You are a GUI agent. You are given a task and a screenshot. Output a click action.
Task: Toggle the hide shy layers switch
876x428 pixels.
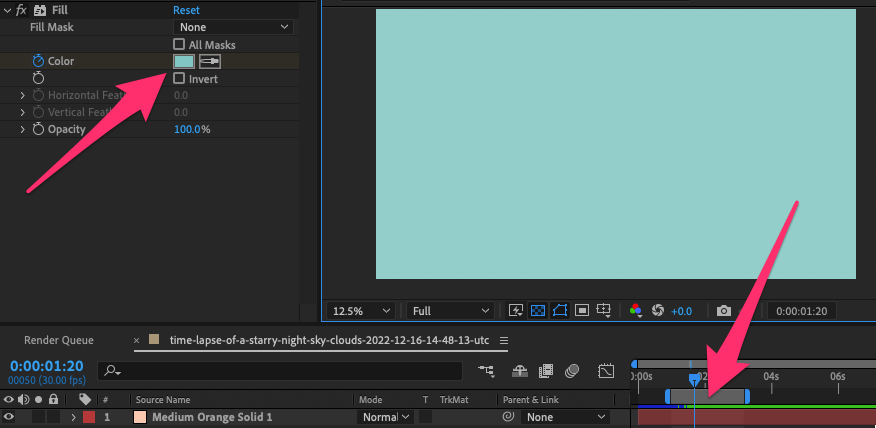[x=520, y=370]
